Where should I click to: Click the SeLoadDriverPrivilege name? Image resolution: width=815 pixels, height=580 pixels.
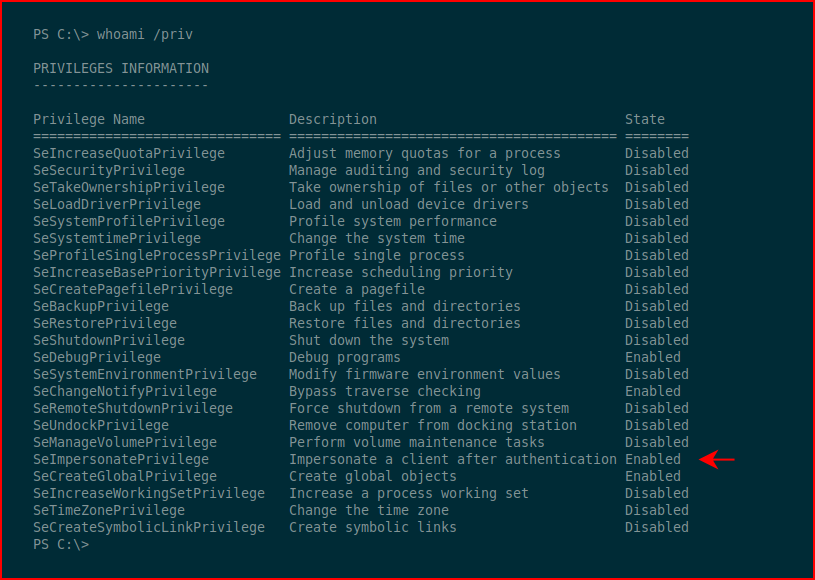point(117,204)
